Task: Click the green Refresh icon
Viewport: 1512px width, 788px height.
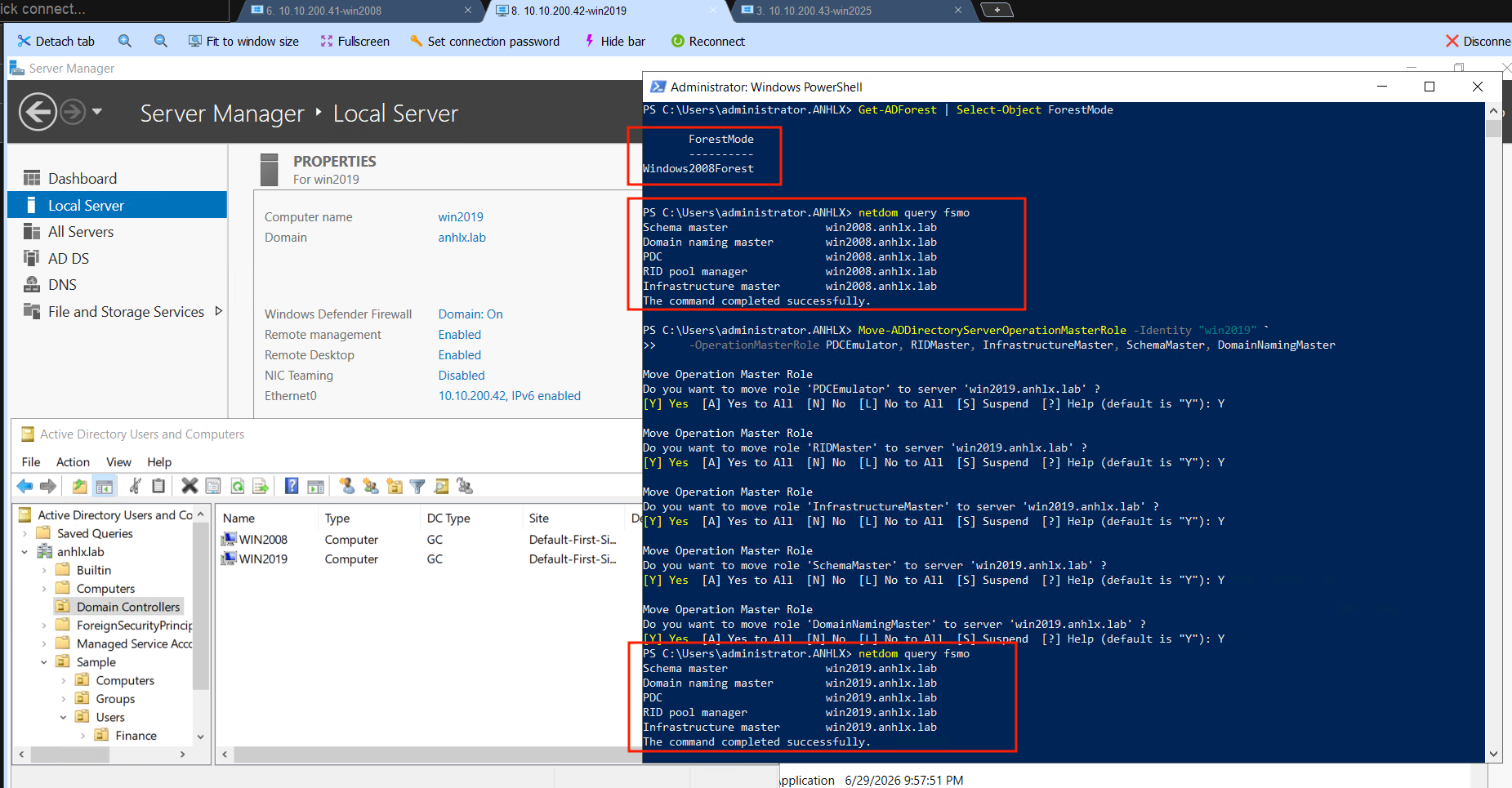Action: [237, 487]
